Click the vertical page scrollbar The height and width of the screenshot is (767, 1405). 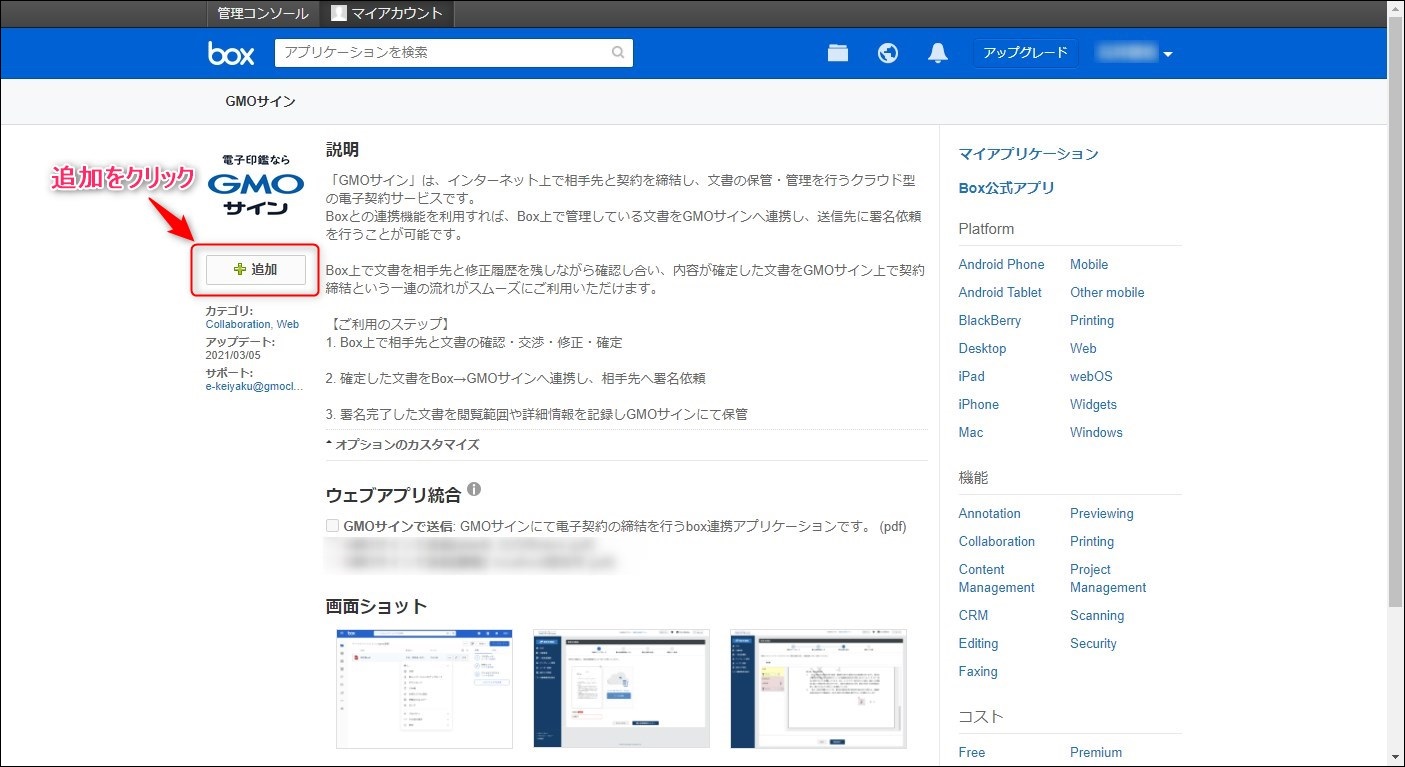pos(1396,310)
